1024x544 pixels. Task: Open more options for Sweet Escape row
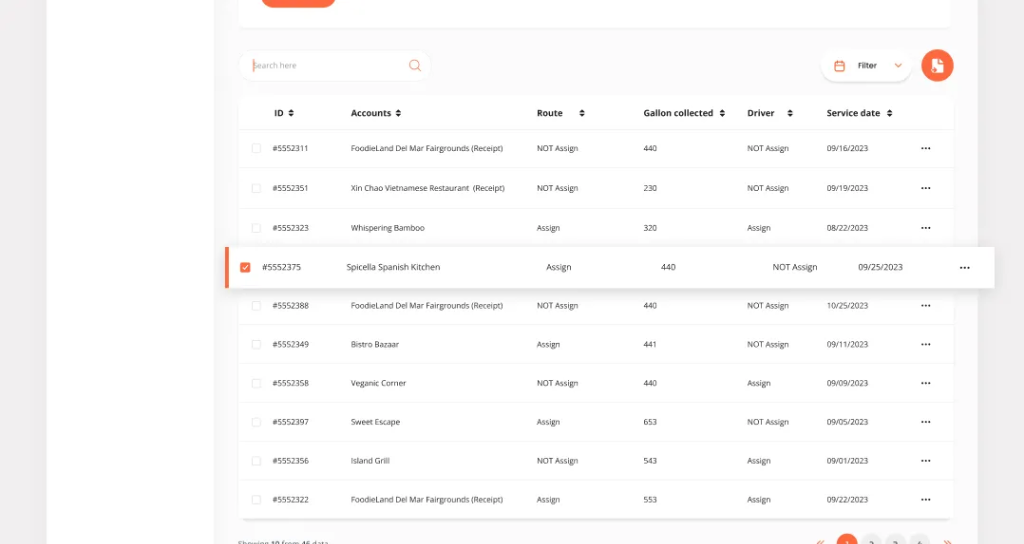pos(925,422)
